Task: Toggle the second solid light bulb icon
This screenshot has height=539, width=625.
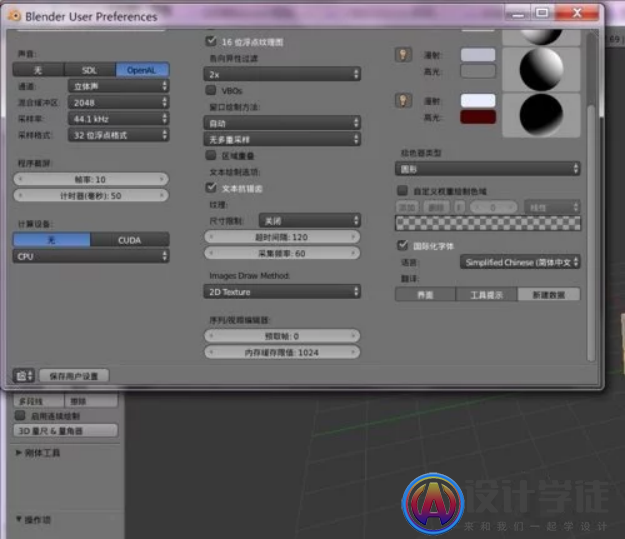Action: coord(403,100)
